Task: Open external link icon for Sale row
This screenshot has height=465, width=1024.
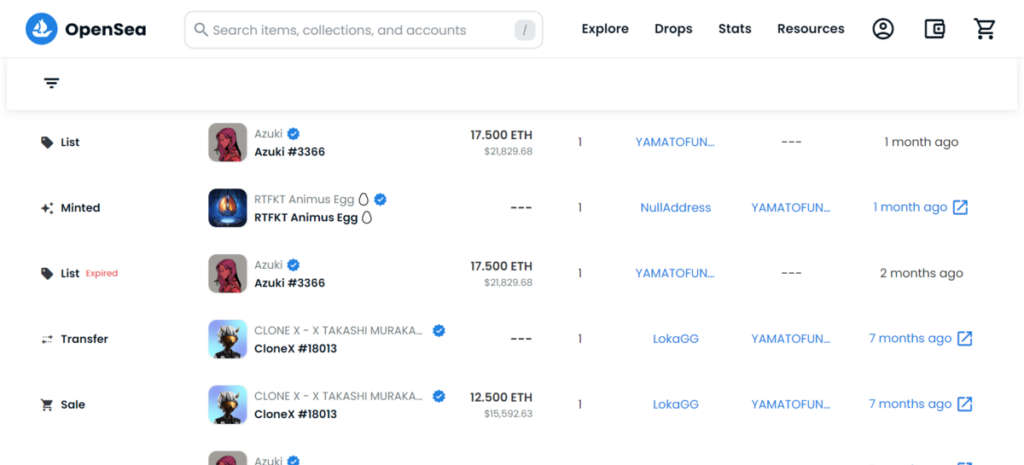Action: [x=965, y=404]
